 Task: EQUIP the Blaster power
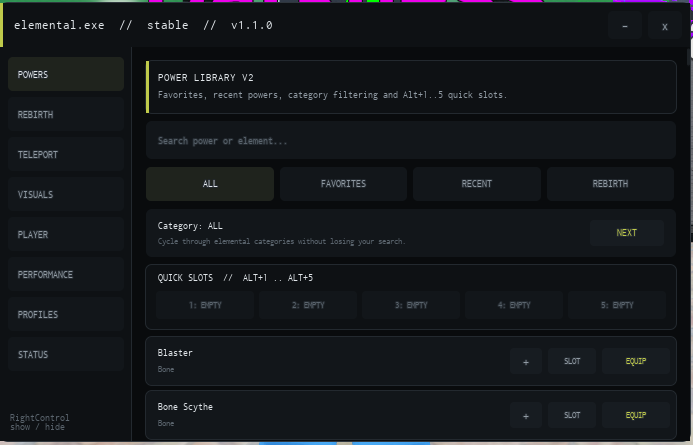click(x=636, y=361)
